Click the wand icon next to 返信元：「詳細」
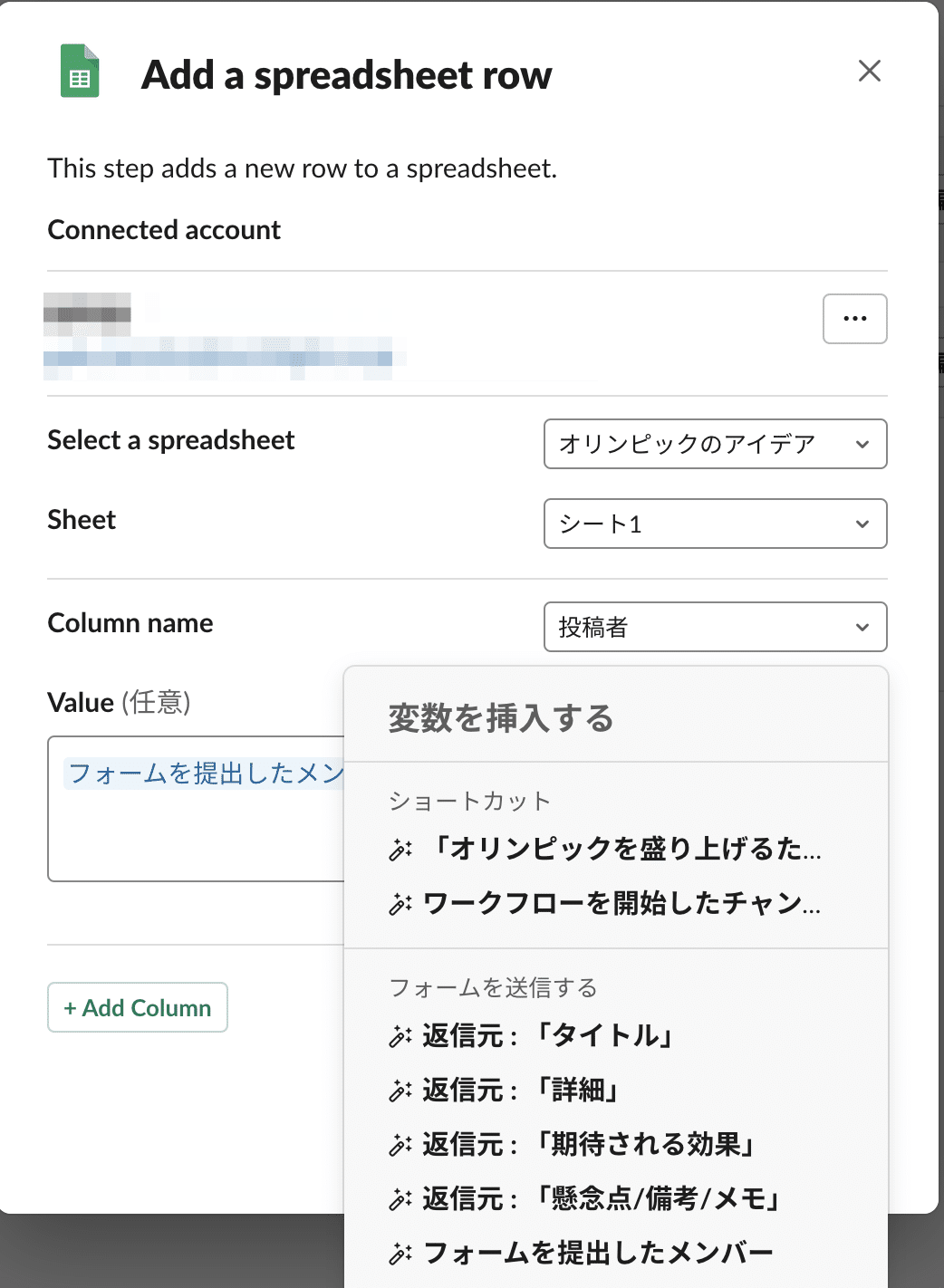Screen dimensions: 944x1288 click(x=398, y=1091)
